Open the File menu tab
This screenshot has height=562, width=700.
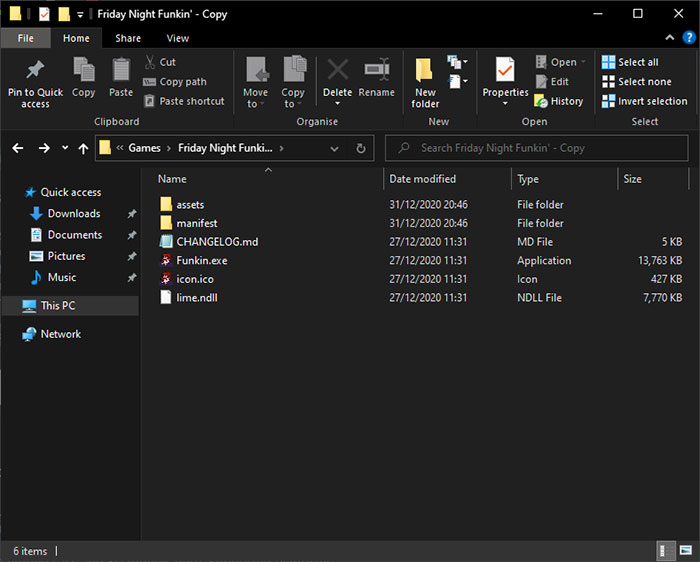tap(26, 38)
